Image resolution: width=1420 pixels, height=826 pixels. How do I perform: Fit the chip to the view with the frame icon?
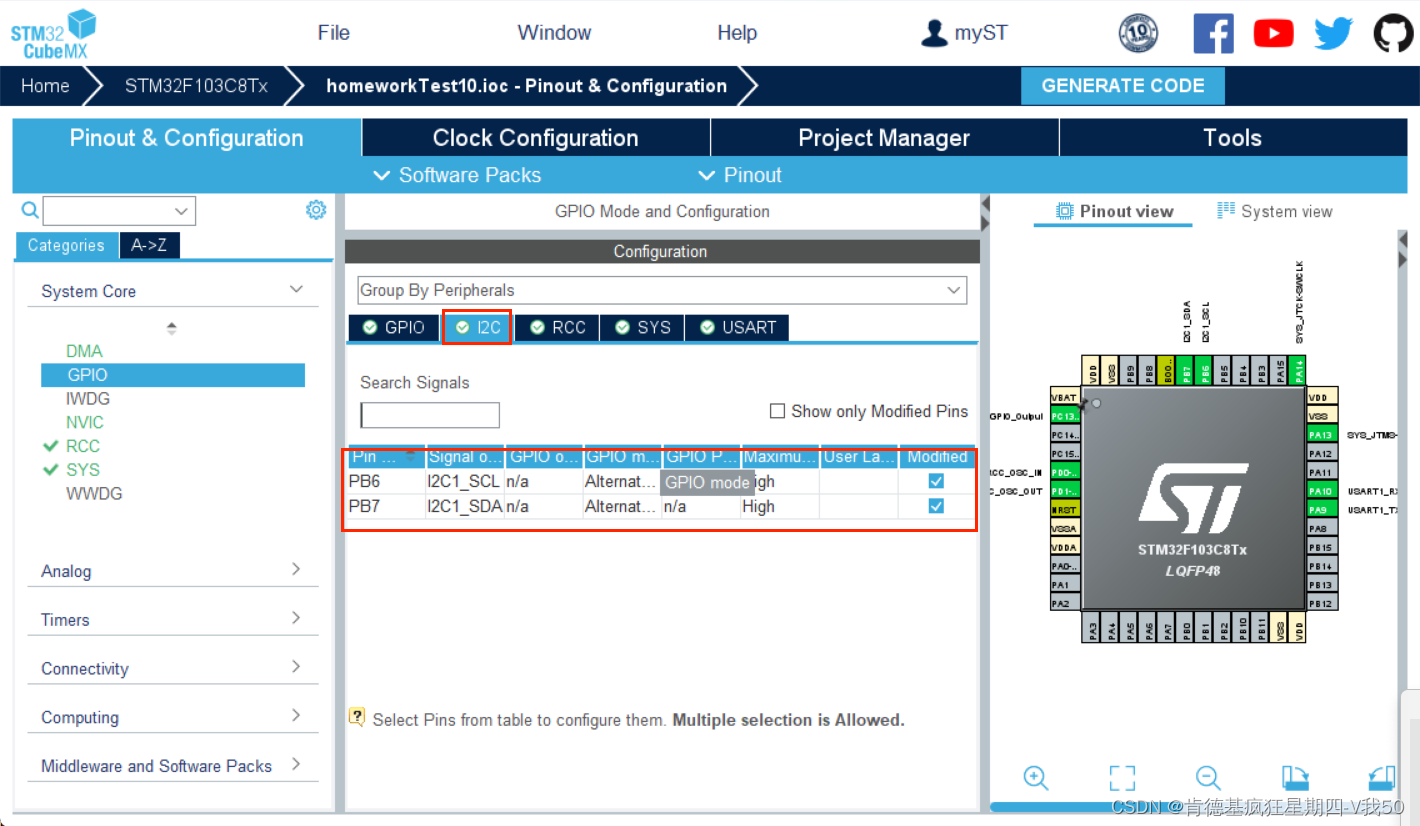pyautogui.click(x=1122, y=778)
